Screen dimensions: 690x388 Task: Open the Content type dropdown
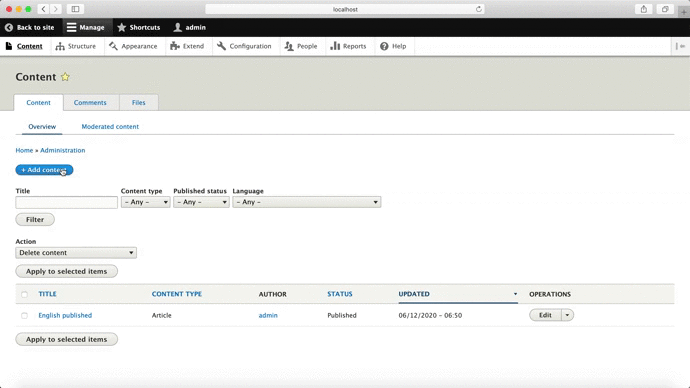pyautogui.click(x=146, y=202)
